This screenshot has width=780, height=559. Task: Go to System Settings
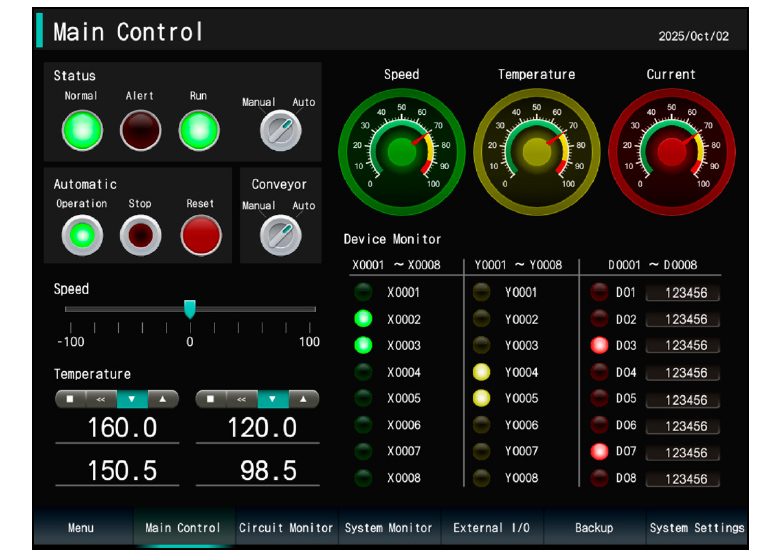click(x=696, y=527)
